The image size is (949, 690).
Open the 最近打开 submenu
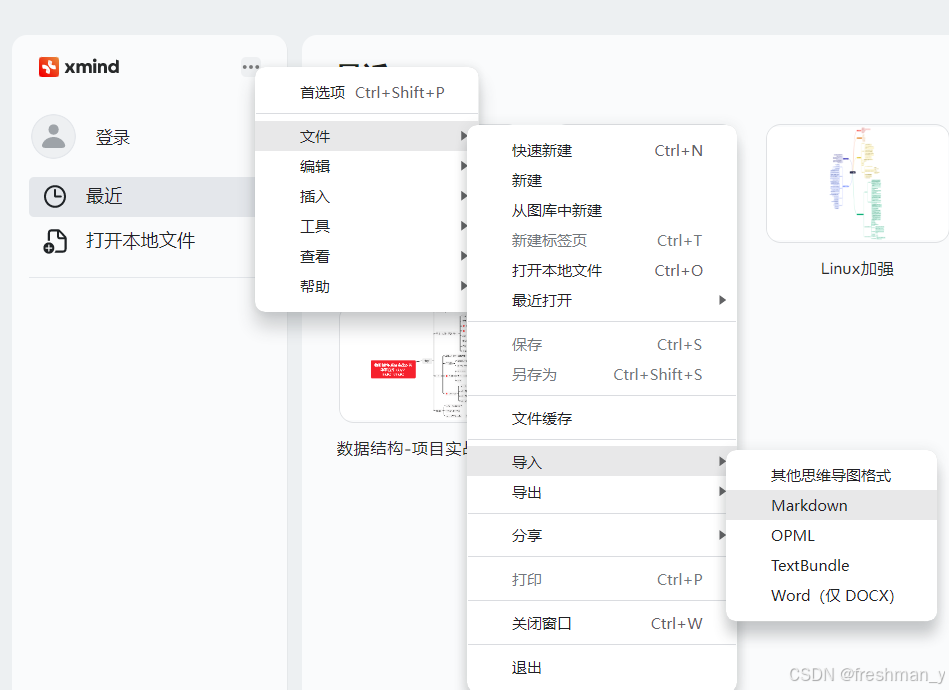tap(602, 300)
